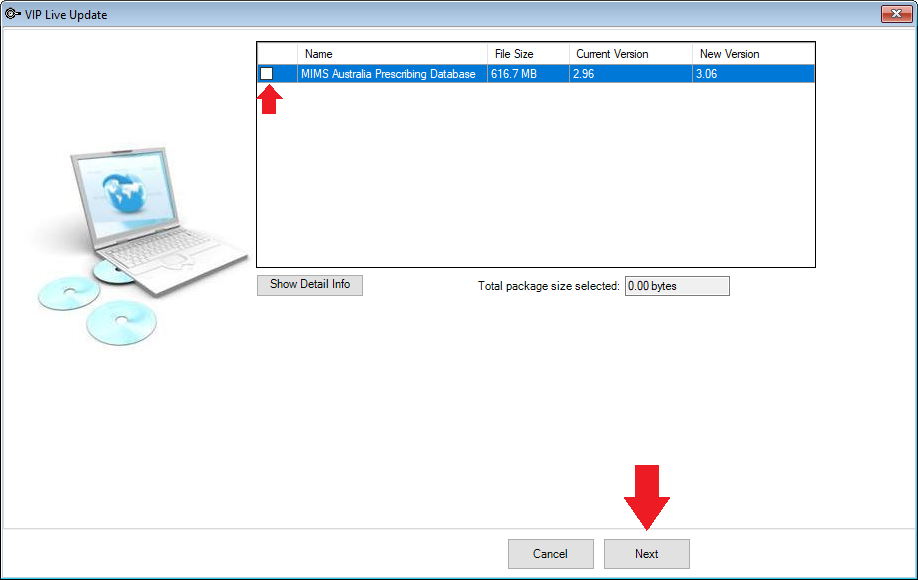Tick the MIMS Australia Prescribing Database checkbox
918x580 pixels.
tap(266, 74)
